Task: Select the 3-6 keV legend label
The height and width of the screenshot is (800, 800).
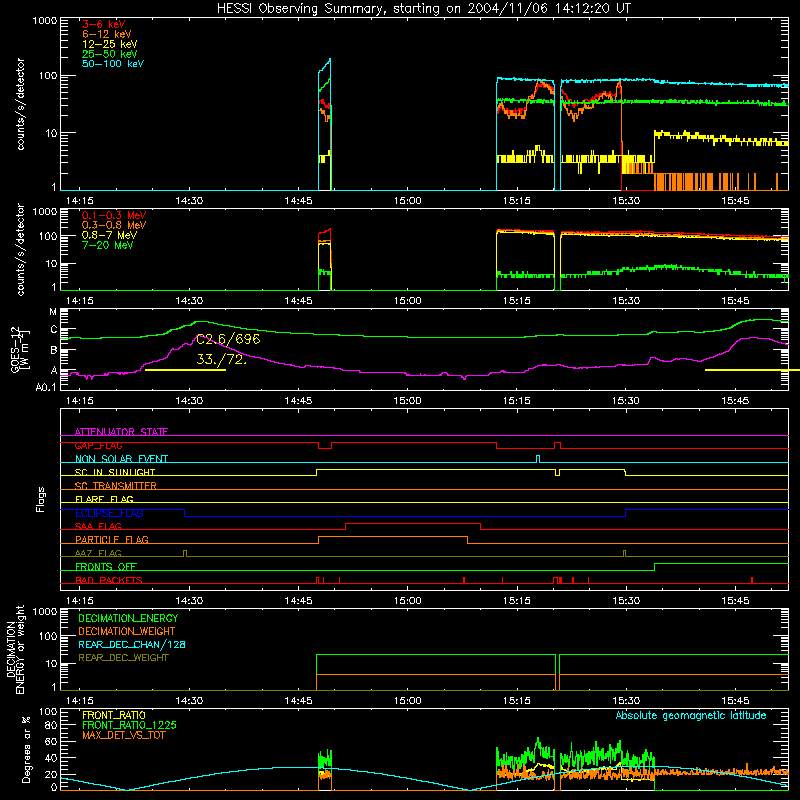Action: [103, 24]
